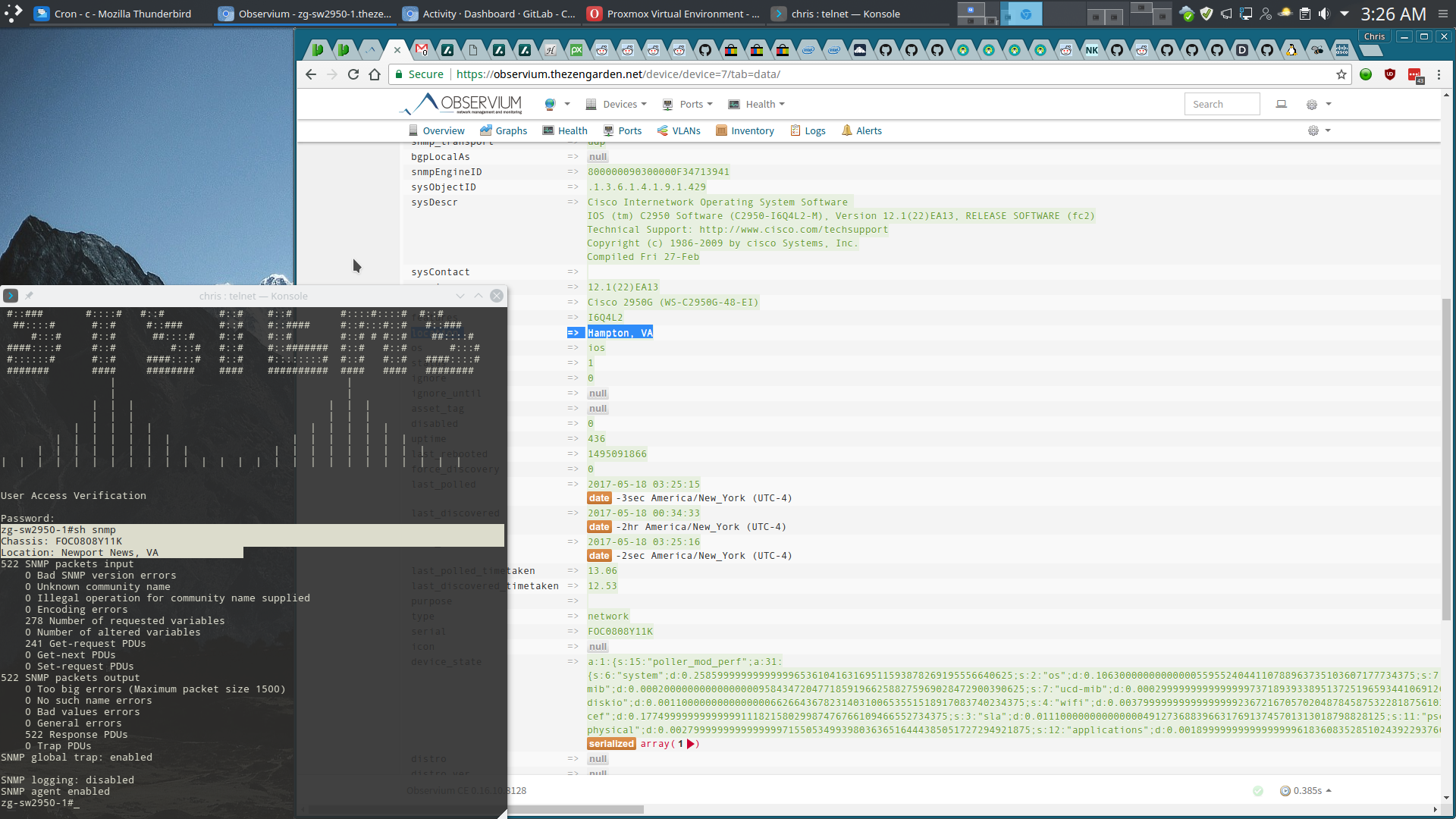1456x819 pixels.
Task: Click the page vertical scrollbar
Action: [1446, 460]
